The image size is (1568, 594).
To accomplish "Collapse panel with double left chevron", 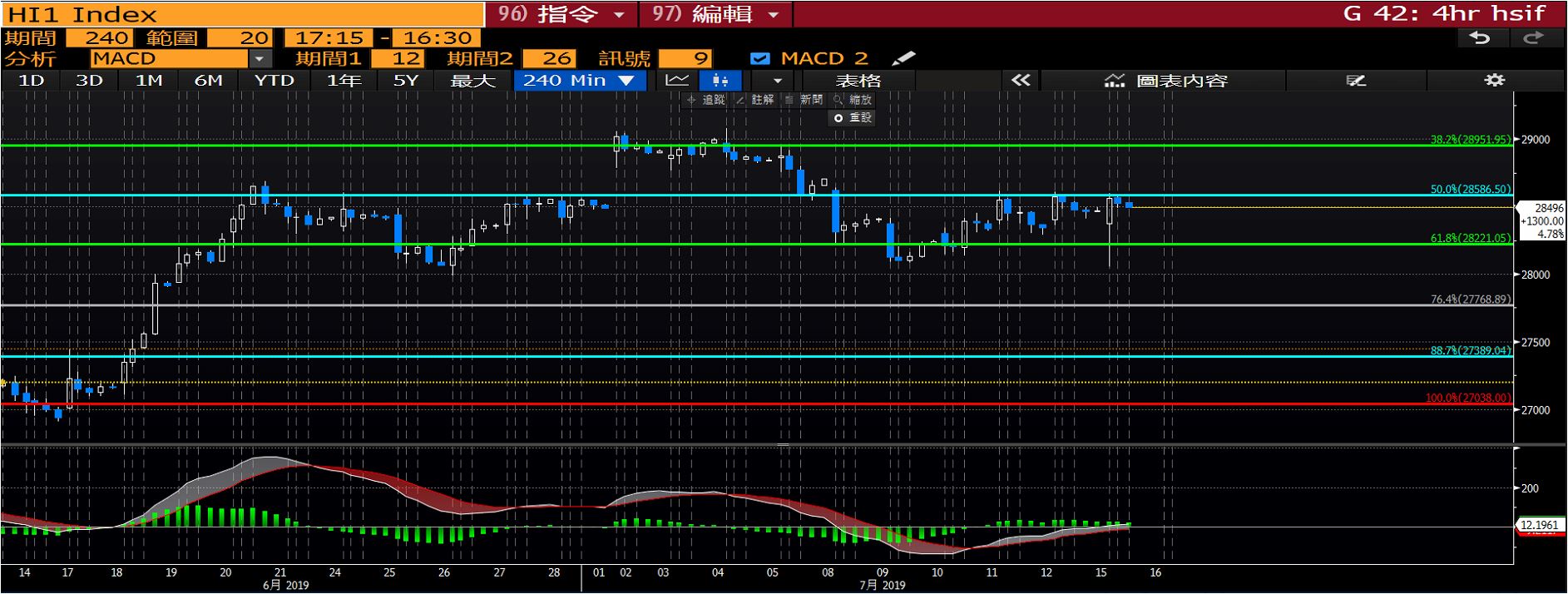I will tap(1021, 80).
